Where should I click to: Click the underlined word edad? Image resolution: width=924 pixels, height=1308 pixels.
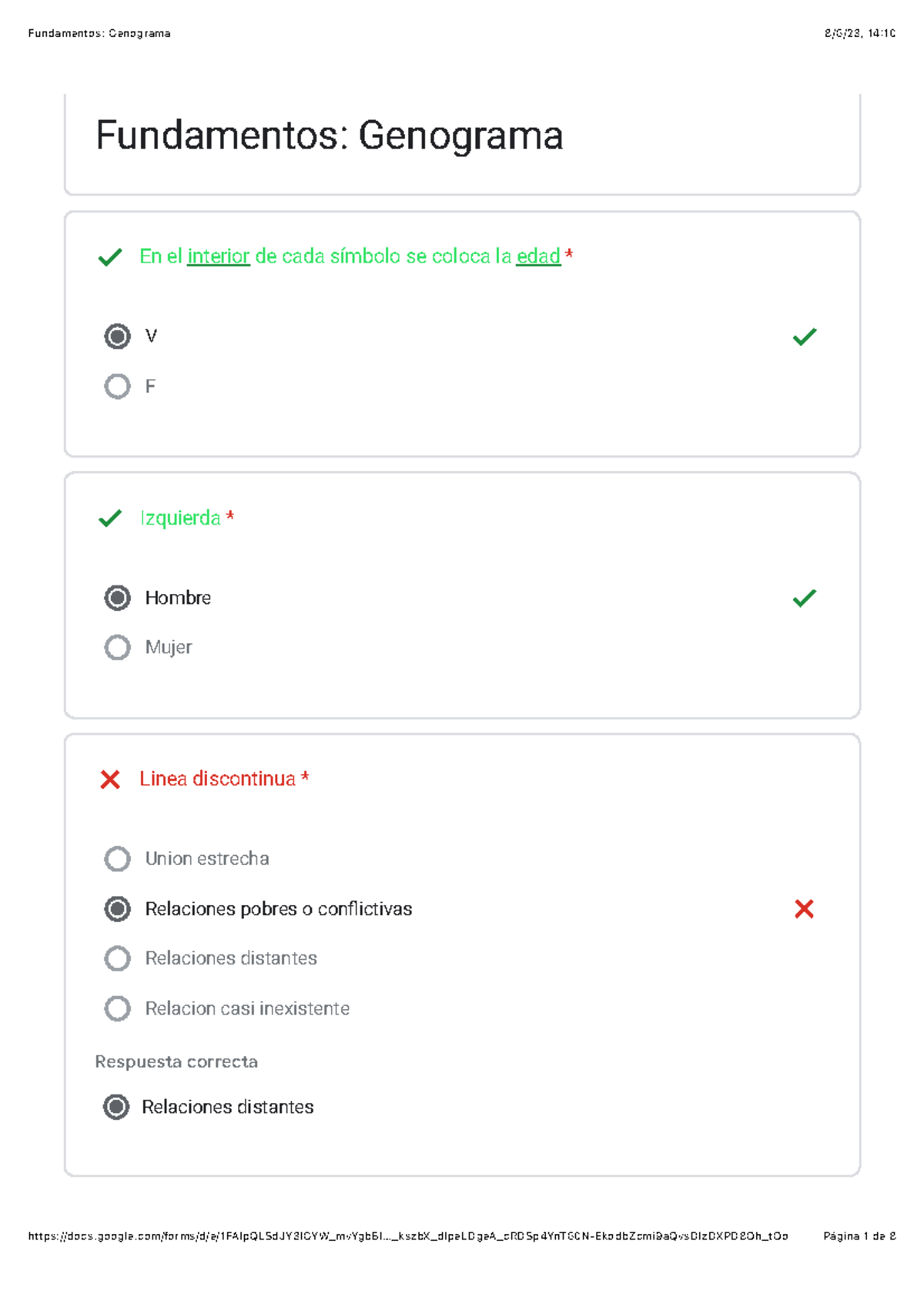click(538, 257)
